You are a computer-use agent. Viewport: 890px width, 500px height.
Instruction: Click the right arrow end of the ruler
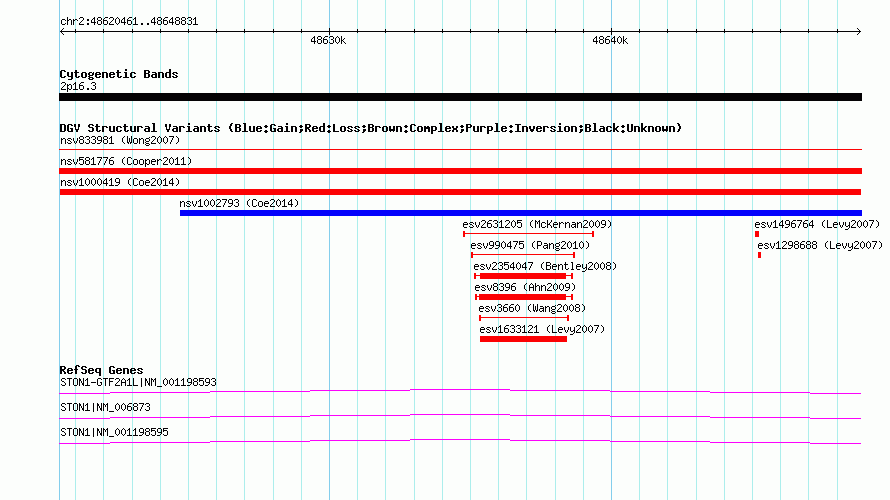click(858, 32)
